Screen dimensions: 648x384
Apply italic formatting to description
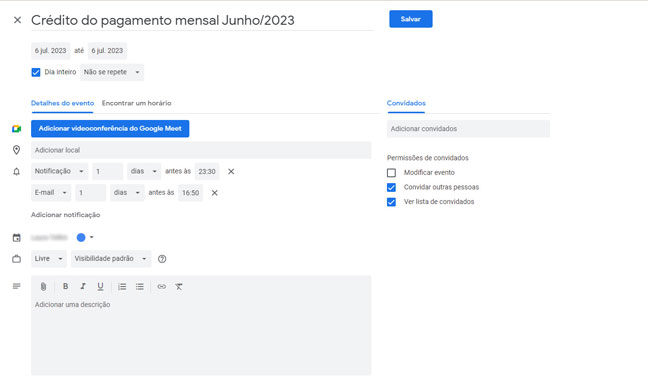pos(83,286)
